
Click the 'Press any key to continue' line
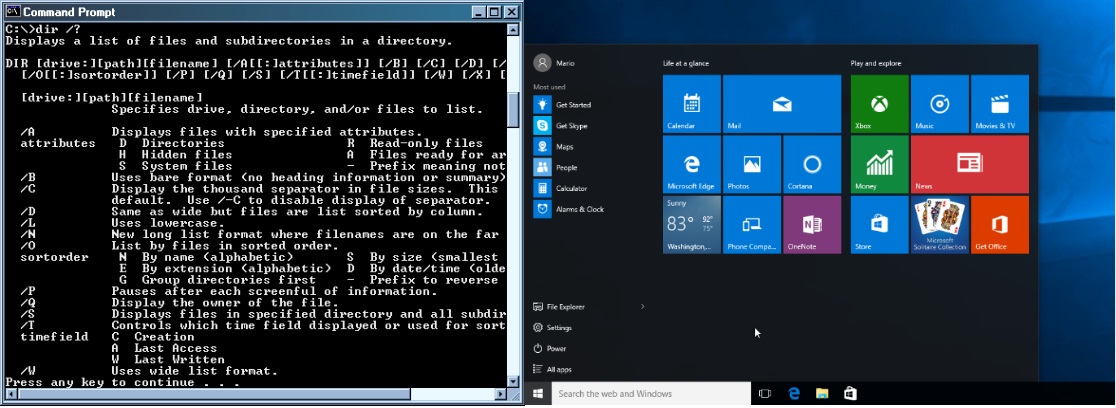tap(122, 383)
